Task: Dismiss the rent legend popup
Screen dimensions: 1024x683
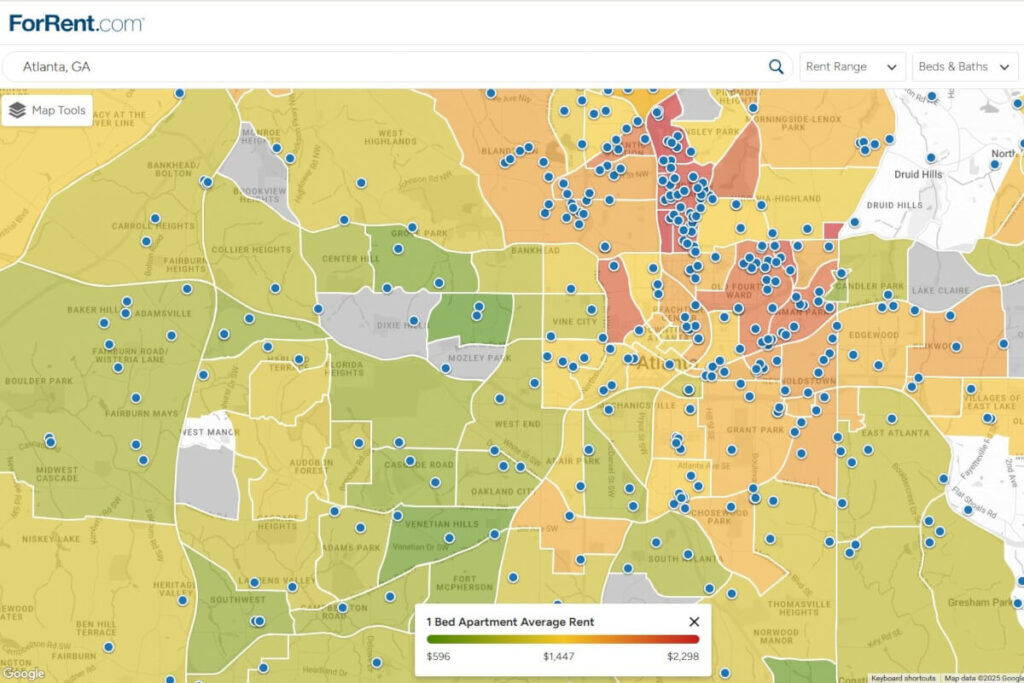Action: click(694, 621)
